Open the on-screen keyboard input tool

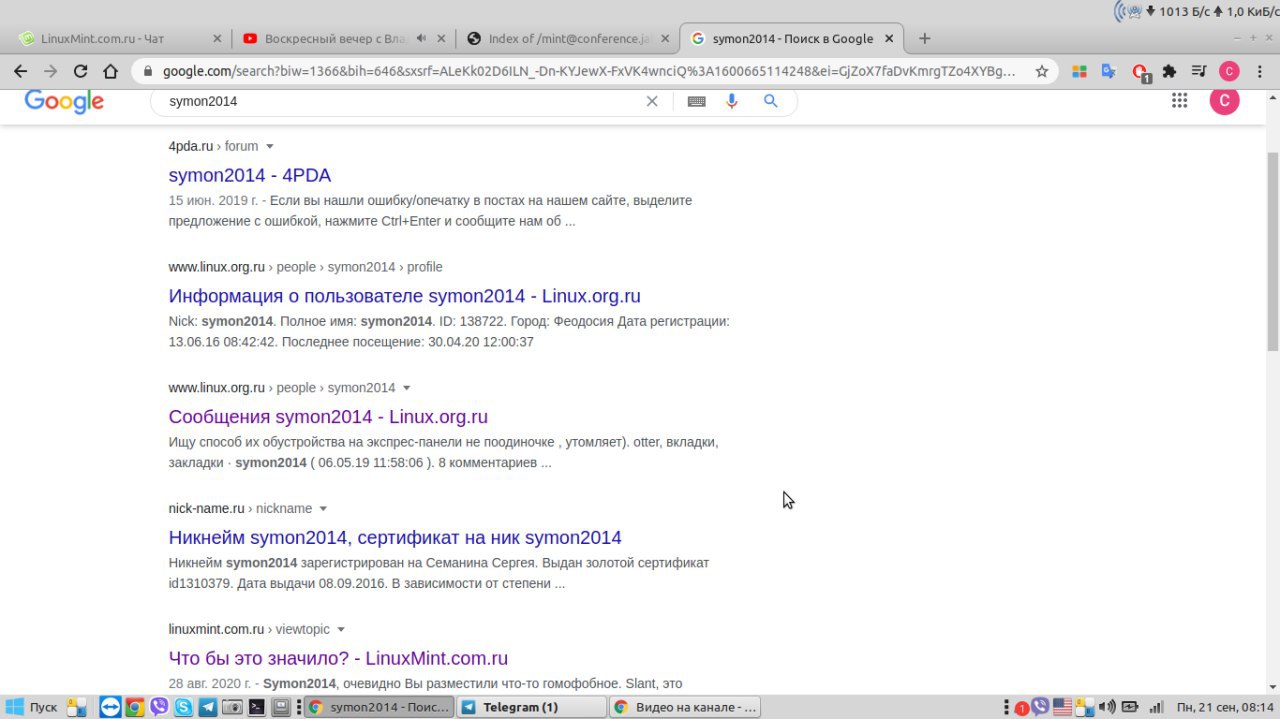(697, 101)
